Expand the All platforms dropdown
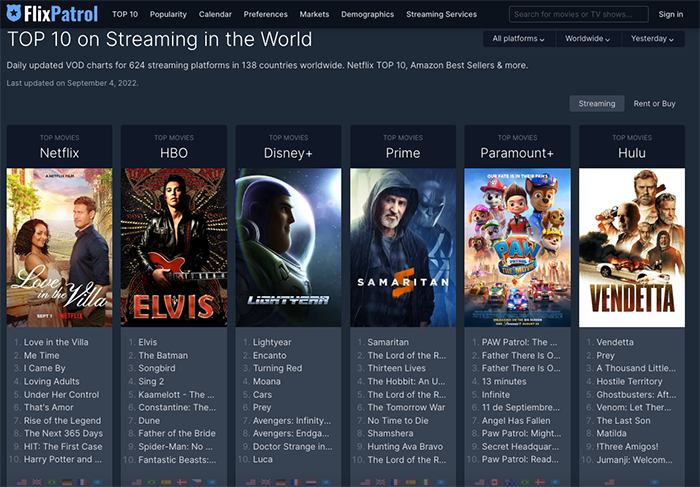 click(519, 39)
